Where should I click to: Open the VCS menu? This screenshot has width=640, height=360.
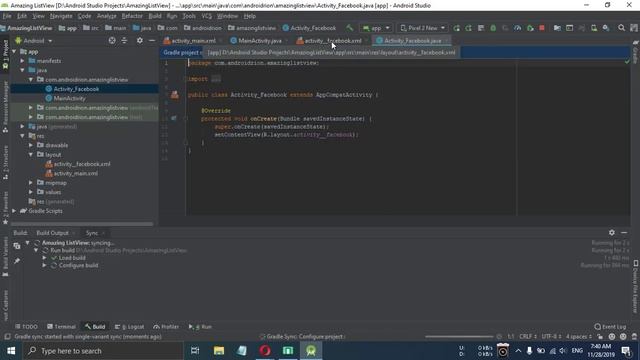[x=207, y=16]
